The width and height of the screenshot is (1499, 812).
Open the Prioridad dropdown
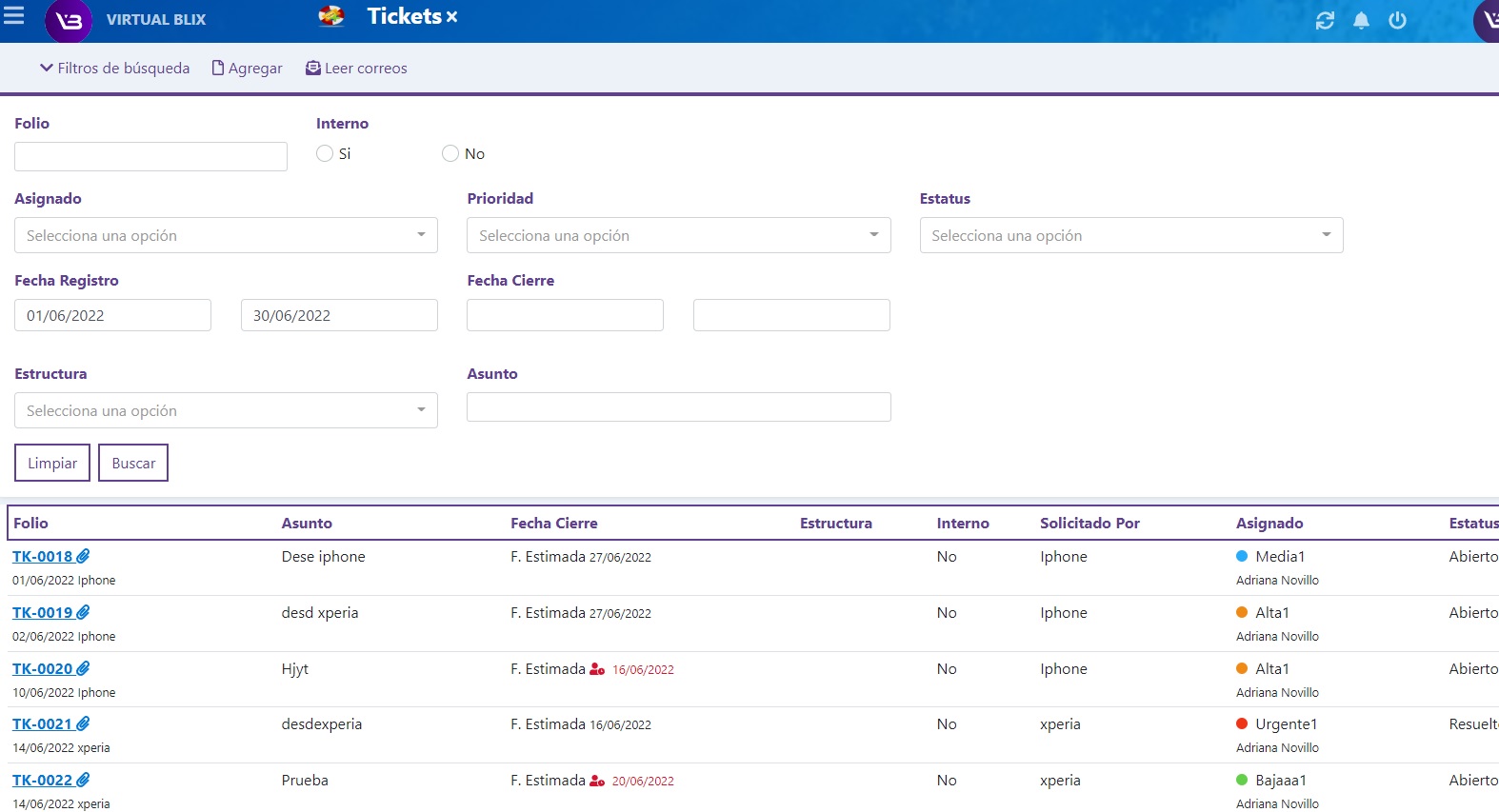tap(678, 235)
